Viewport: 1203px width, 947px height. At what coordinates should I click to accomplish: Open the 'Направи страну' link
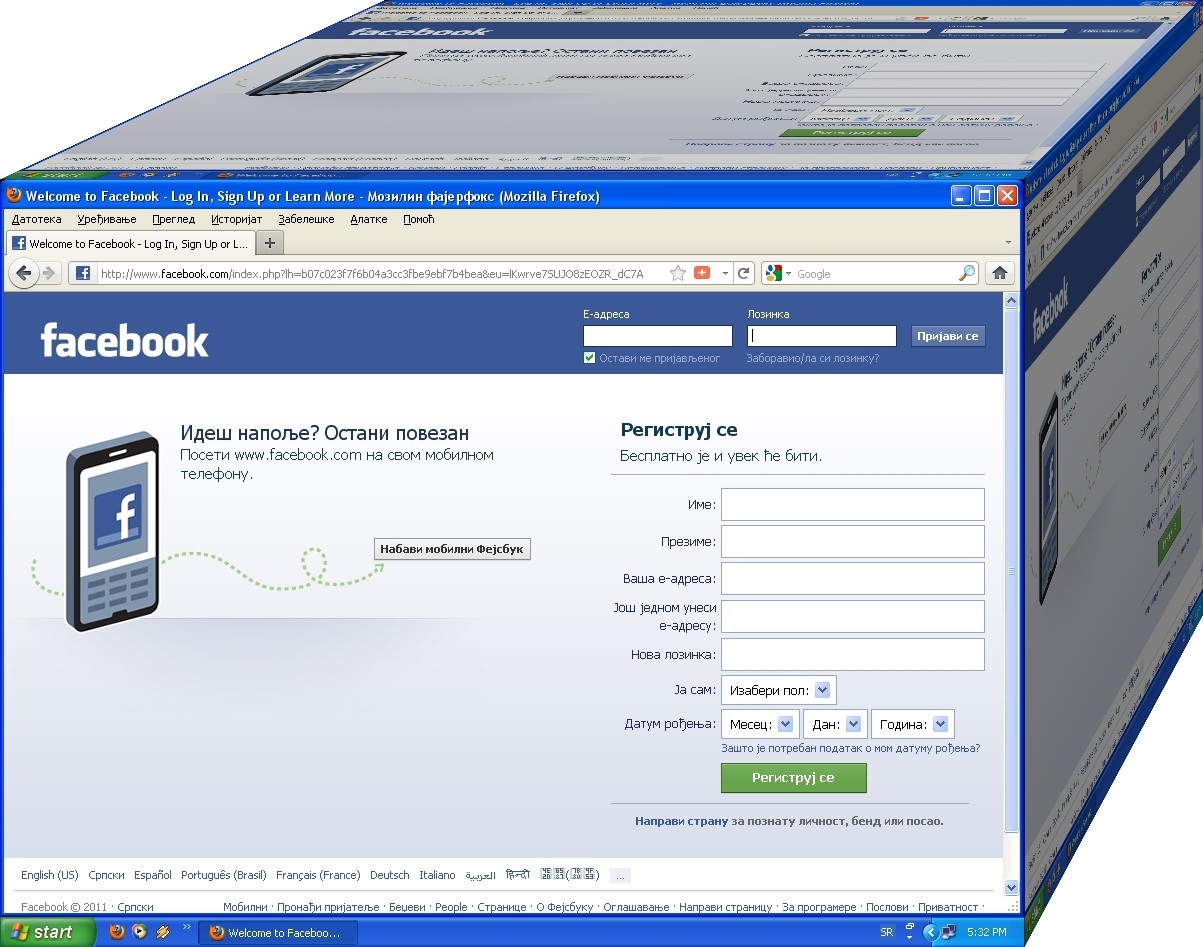click(x=681, y=821)
